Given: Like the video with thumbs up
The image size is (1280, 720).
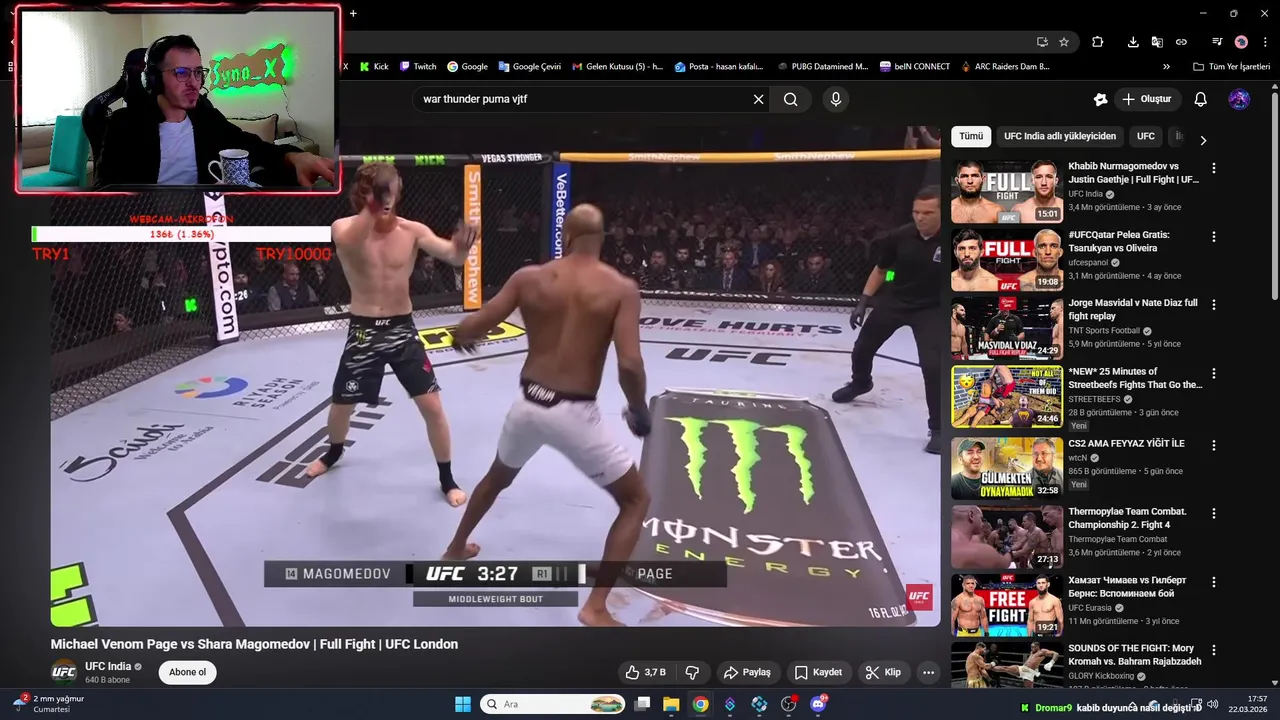Looking at the screenshot, I should click(645, 672).
